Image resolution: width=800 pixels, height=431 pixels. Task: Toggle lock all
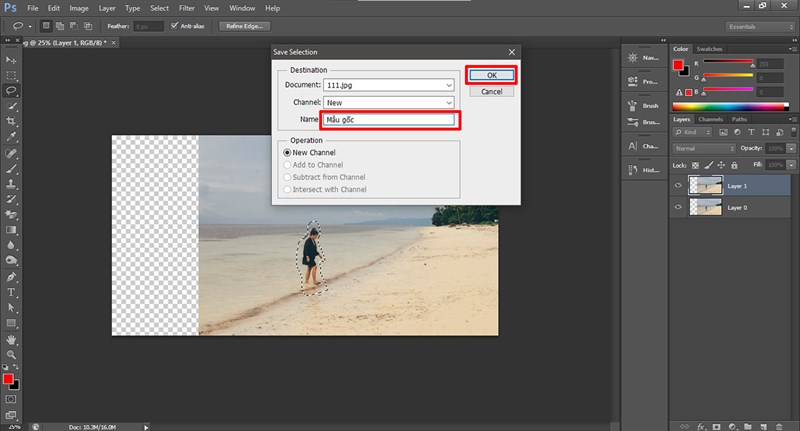coord(734,165)
